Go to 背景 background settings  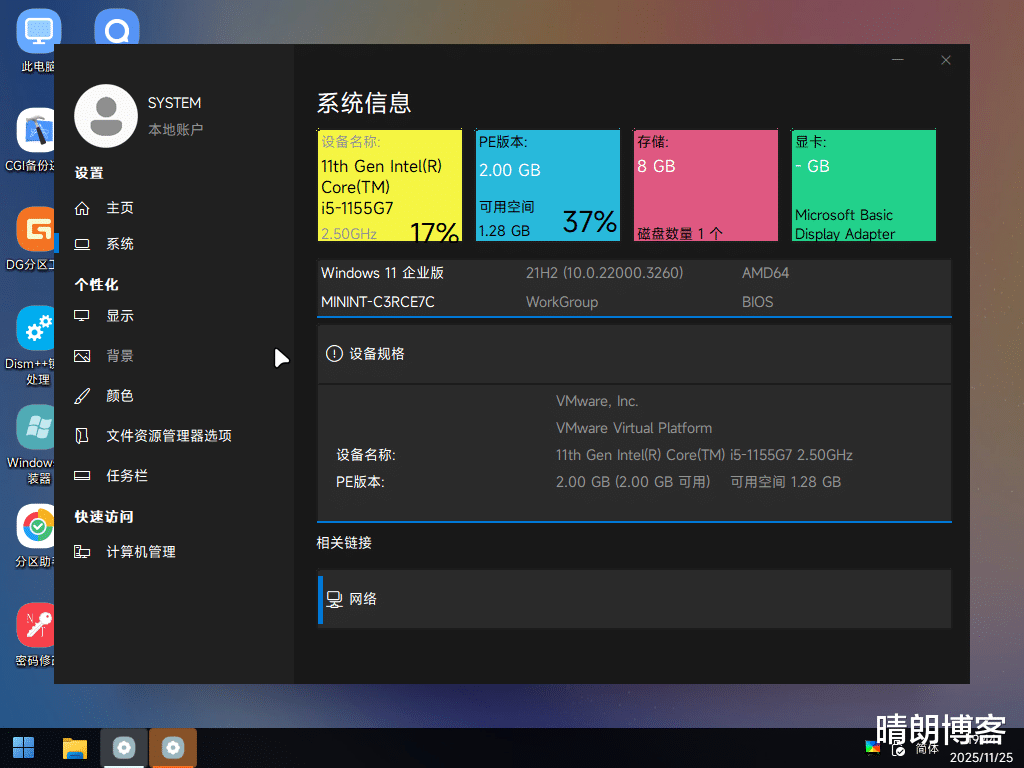[120, 355]
